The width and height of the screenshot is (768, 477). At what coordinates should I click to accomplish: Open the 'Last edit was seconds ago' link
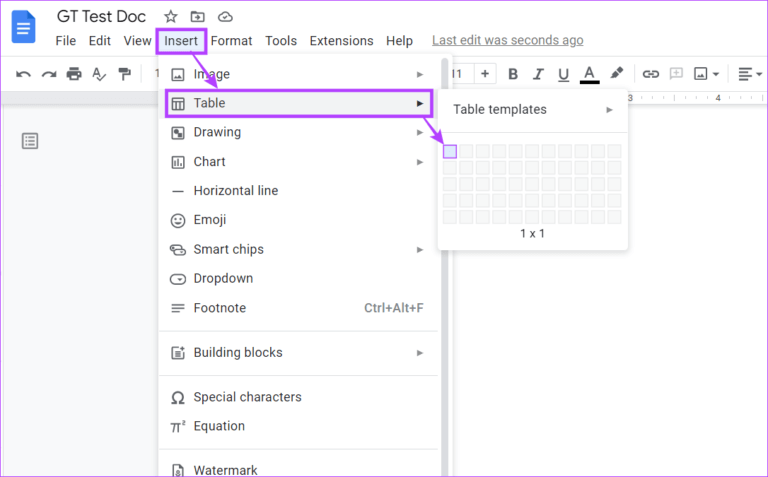[x=507, y=41]
